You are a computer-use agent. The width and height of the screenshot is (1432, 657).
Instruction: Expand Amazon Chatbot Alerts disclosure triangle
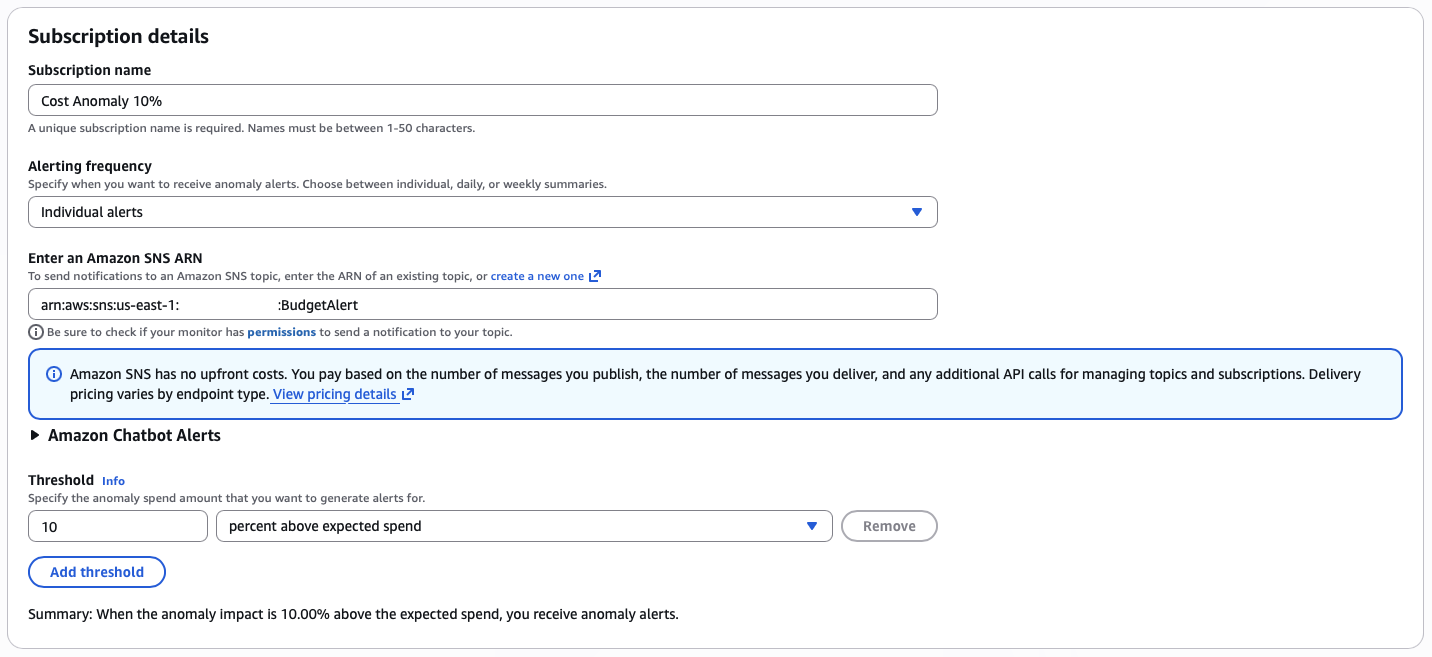click(36, 435)
